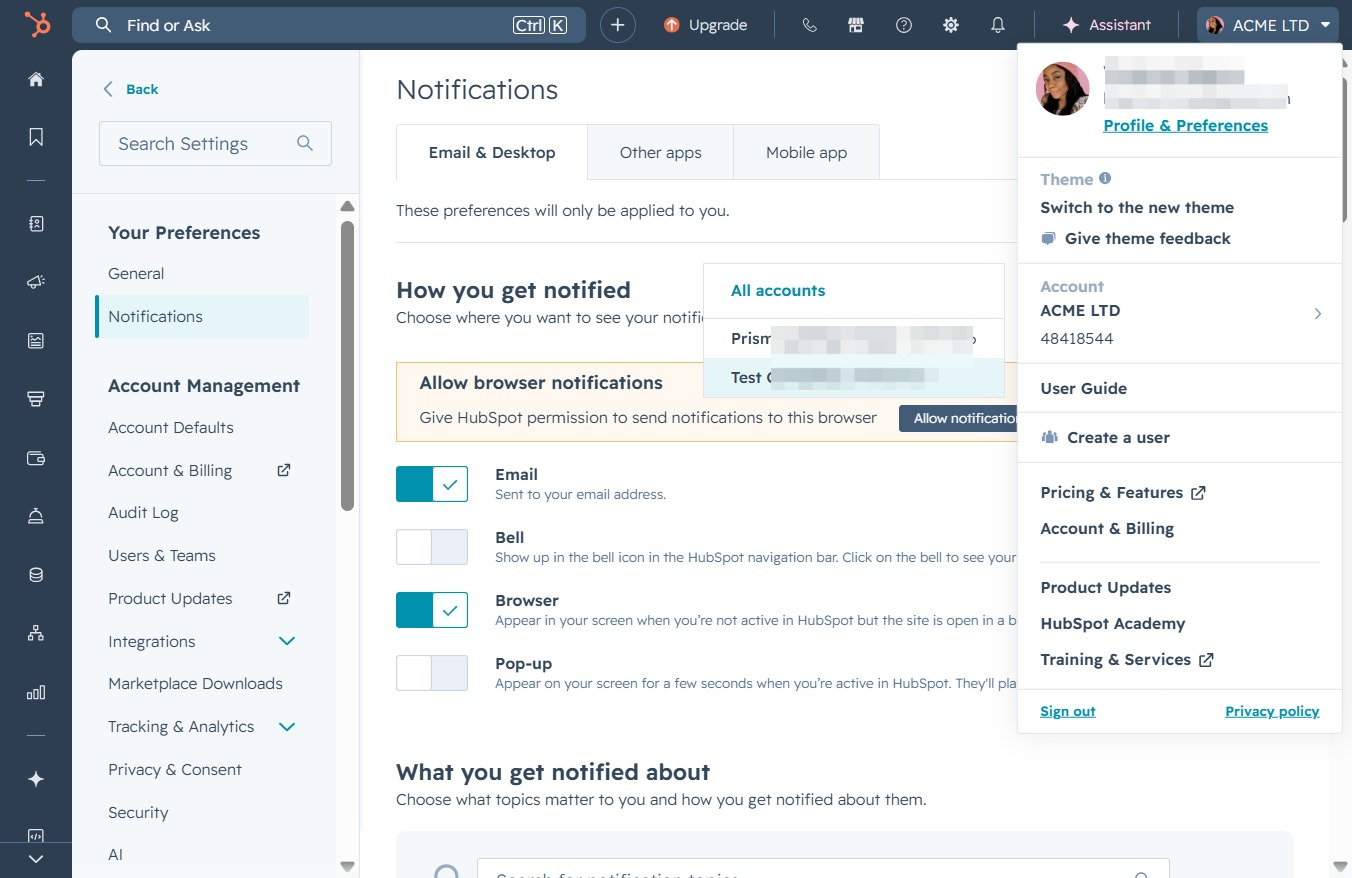Open the calling phone icon
This screenshot has width=1352, height=878.
click(x=810, y=25)
